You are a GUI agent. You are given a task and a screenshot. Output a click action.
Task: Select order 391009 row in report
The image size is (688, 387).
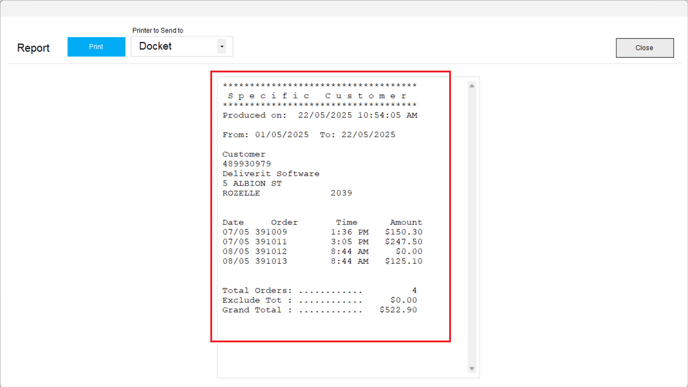(x=322, y=232)
